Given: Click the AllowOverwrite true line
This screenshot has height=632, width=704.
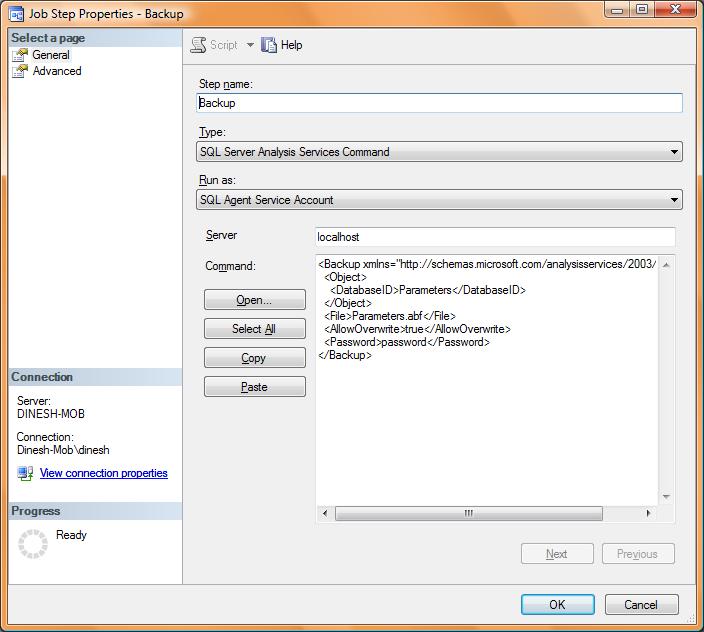Looking at the screenshot, I should (417, 329).
